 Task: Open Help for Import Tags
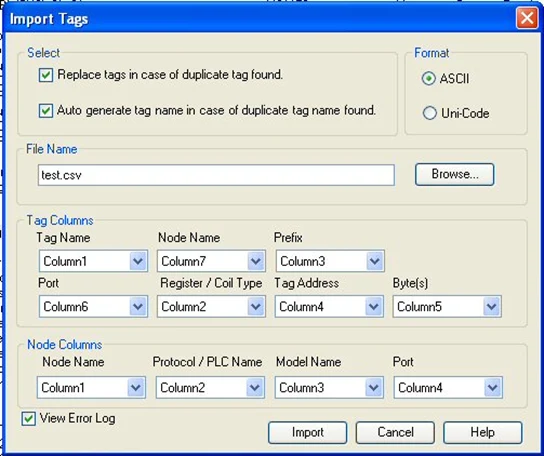tap(483, 432)
